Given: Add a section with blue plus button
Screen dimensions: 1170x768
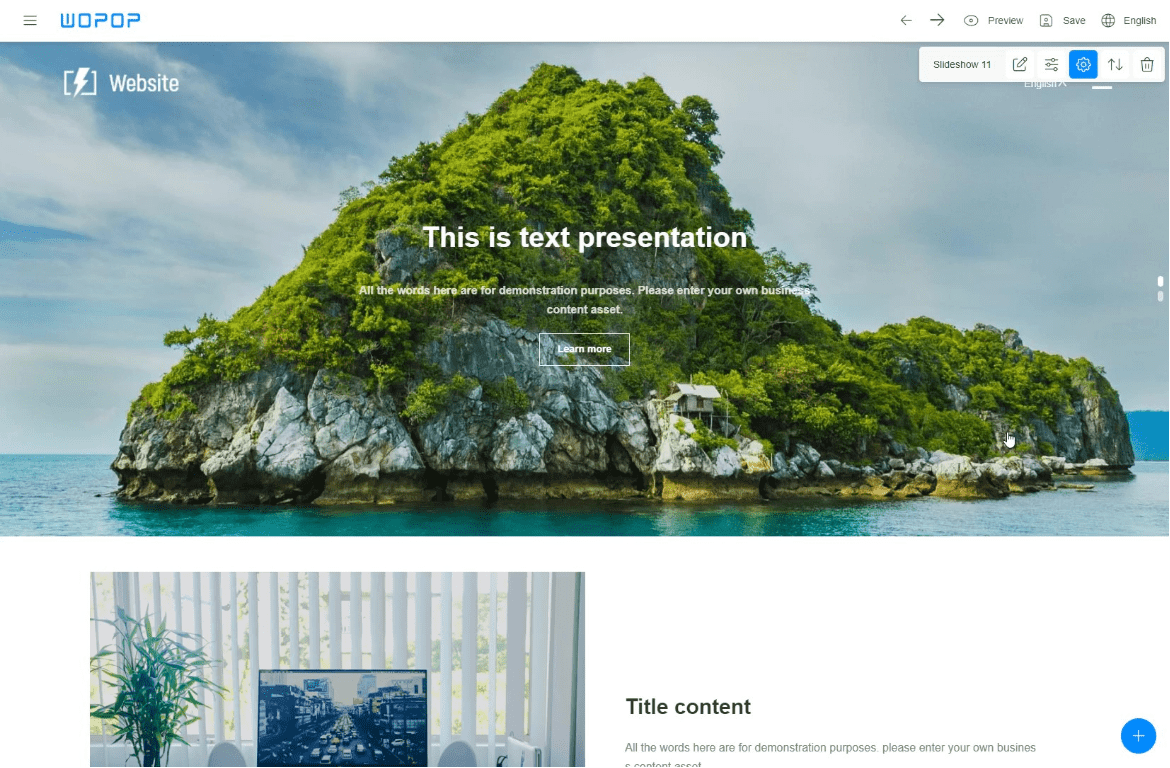Looking at the screenshot, I should [x=1138, y=736].
